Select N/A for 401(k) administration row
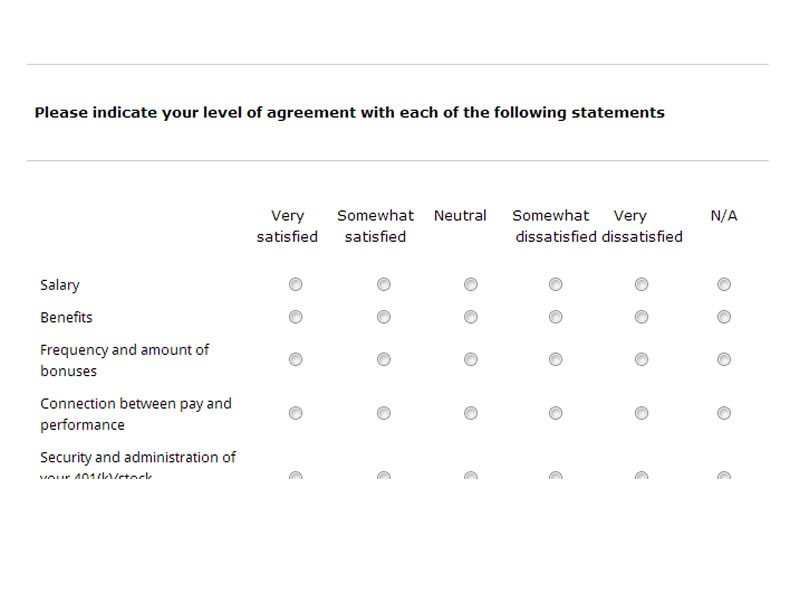The width and height of the screenshot is (800, 600). (724, 477)
